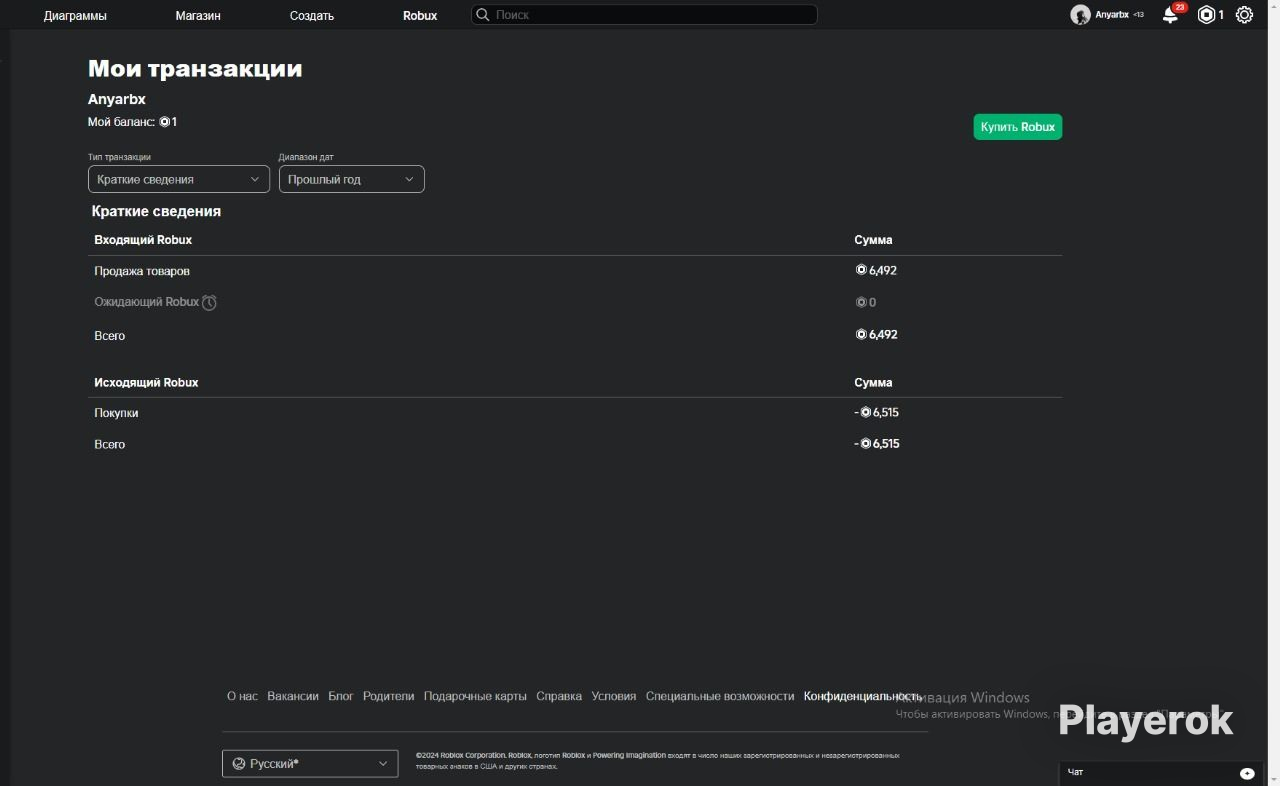Open the Магазин menu item
The image size is (1280, 786).
[x=198, y=16]
